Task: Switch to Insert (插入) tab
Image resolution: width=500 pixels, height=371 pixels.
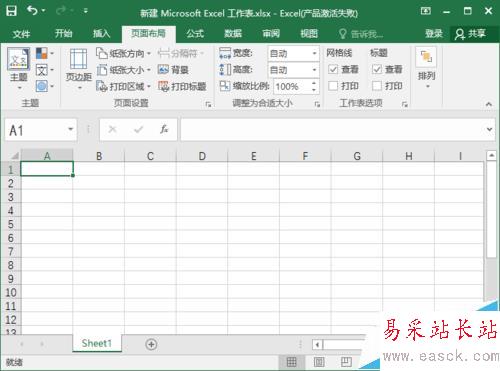Action: [x=101, y=34]
